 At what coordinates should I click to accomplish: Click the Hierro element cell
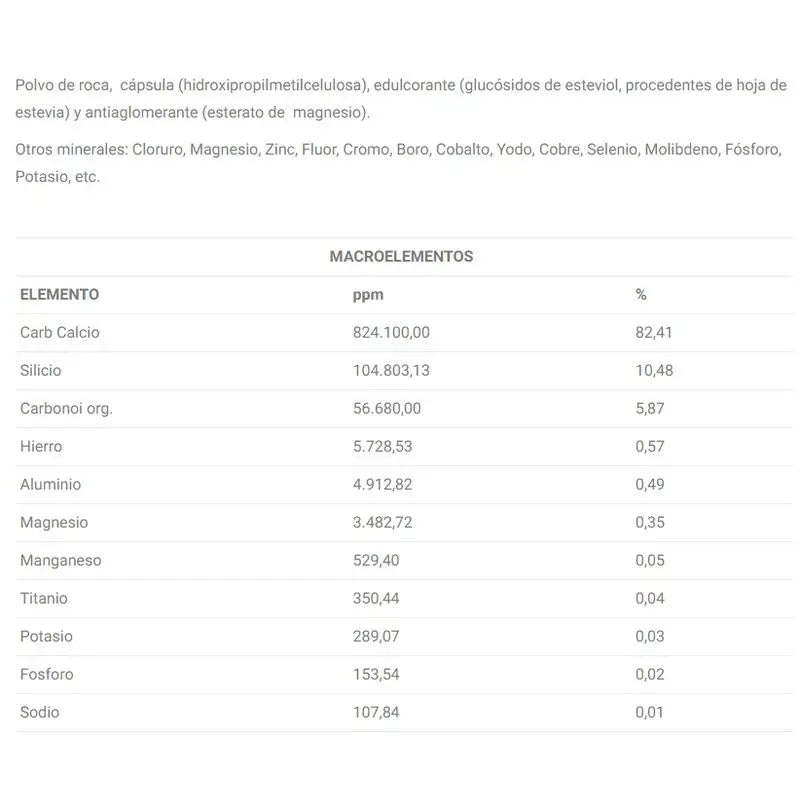click(41, 447)
